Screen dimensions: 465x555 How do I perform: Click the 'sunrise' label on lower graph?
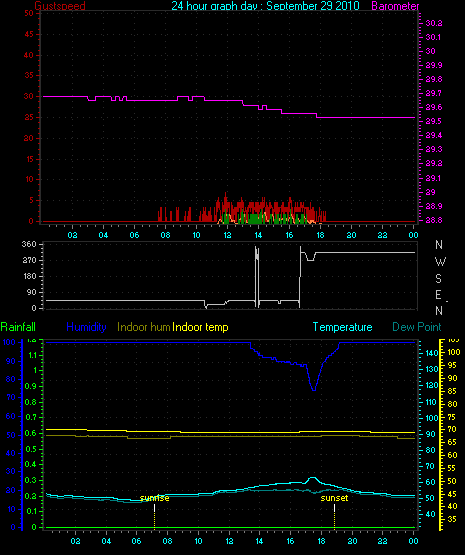tap(155, 498)
